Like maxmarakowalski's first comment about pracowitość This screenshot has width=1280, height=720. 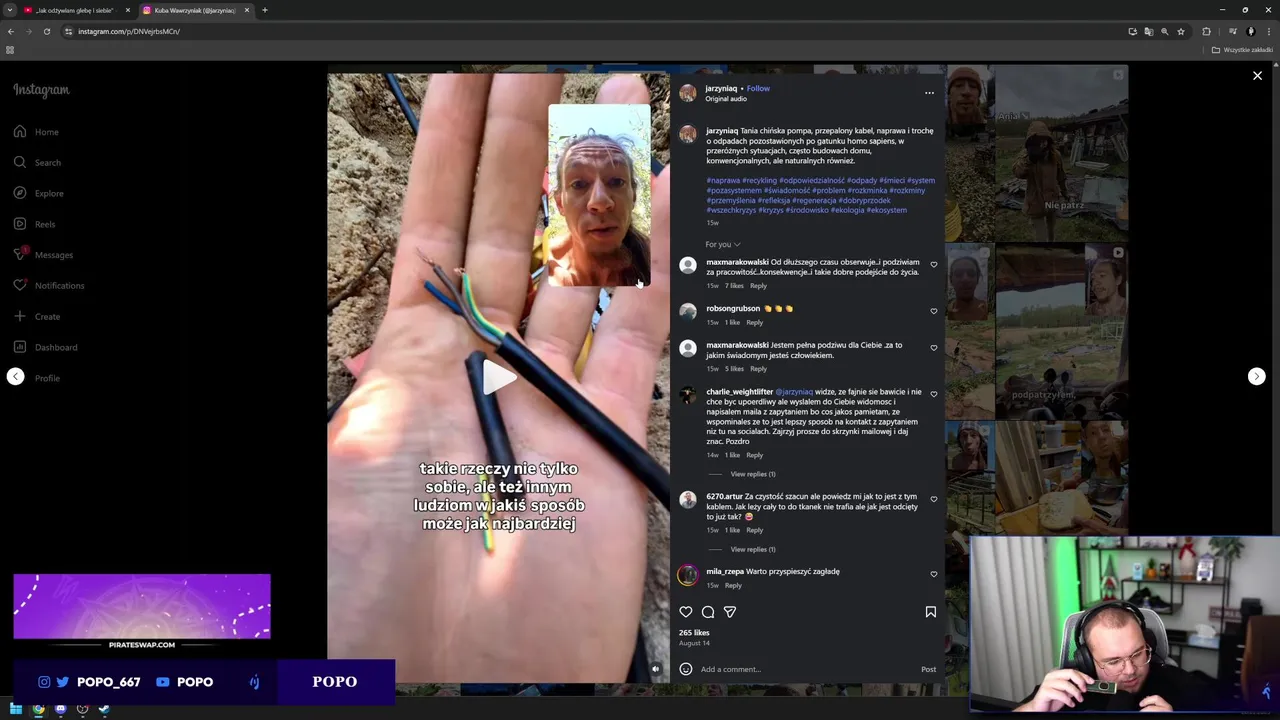[934, 265]
